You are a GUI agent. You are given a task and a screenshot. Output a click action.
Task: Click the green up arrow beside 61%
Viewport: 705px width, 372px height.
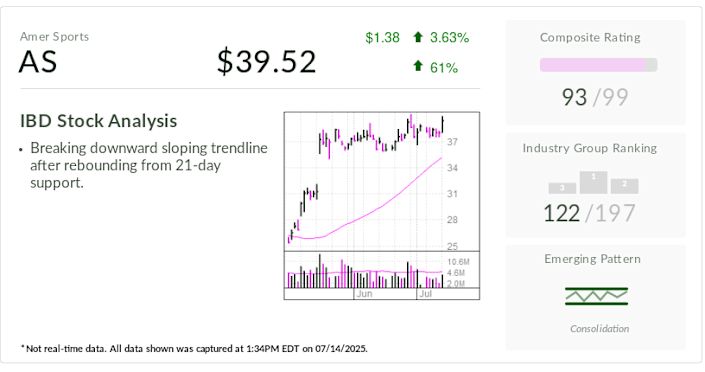pos(418,66)
